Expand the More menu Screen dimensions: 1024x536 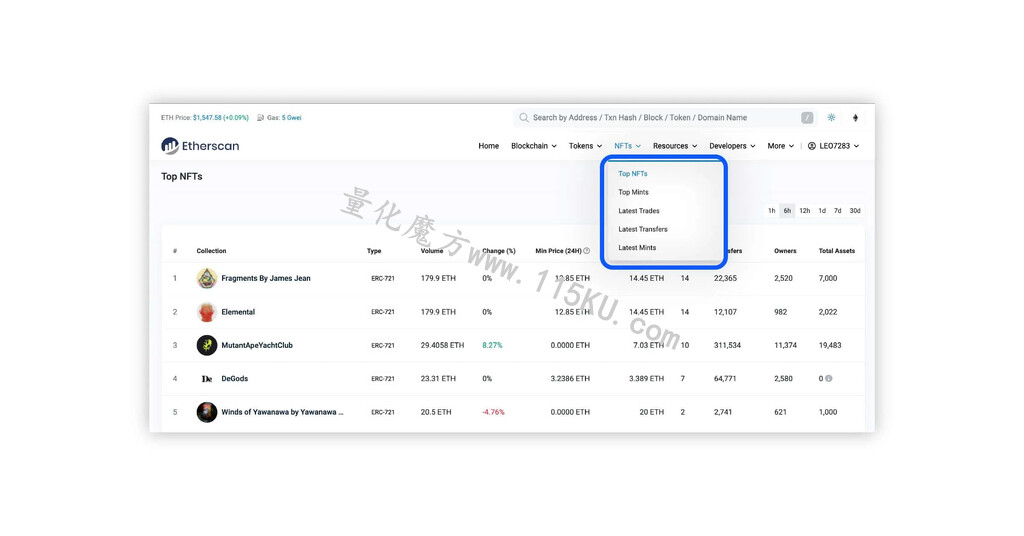tap(780, 146)
